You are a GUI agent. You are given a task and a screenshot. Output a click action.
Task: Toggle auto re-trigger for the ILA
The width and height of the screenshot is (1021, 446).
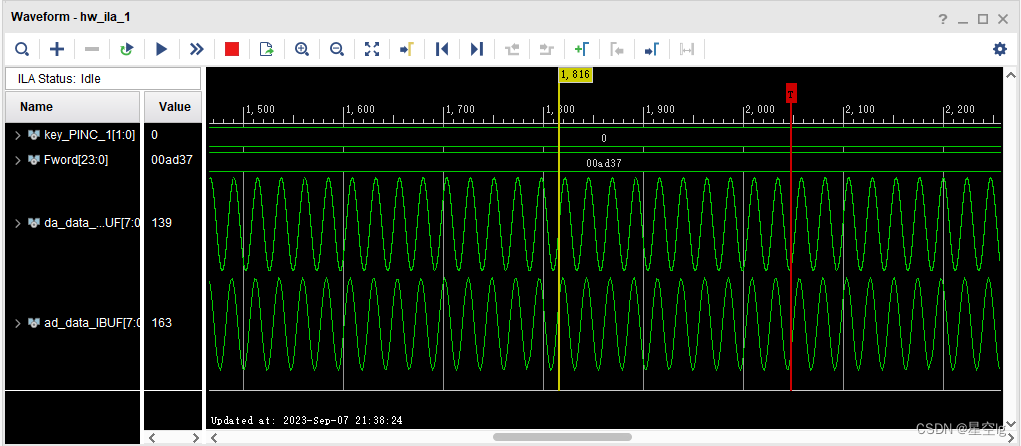click(127, 49)
